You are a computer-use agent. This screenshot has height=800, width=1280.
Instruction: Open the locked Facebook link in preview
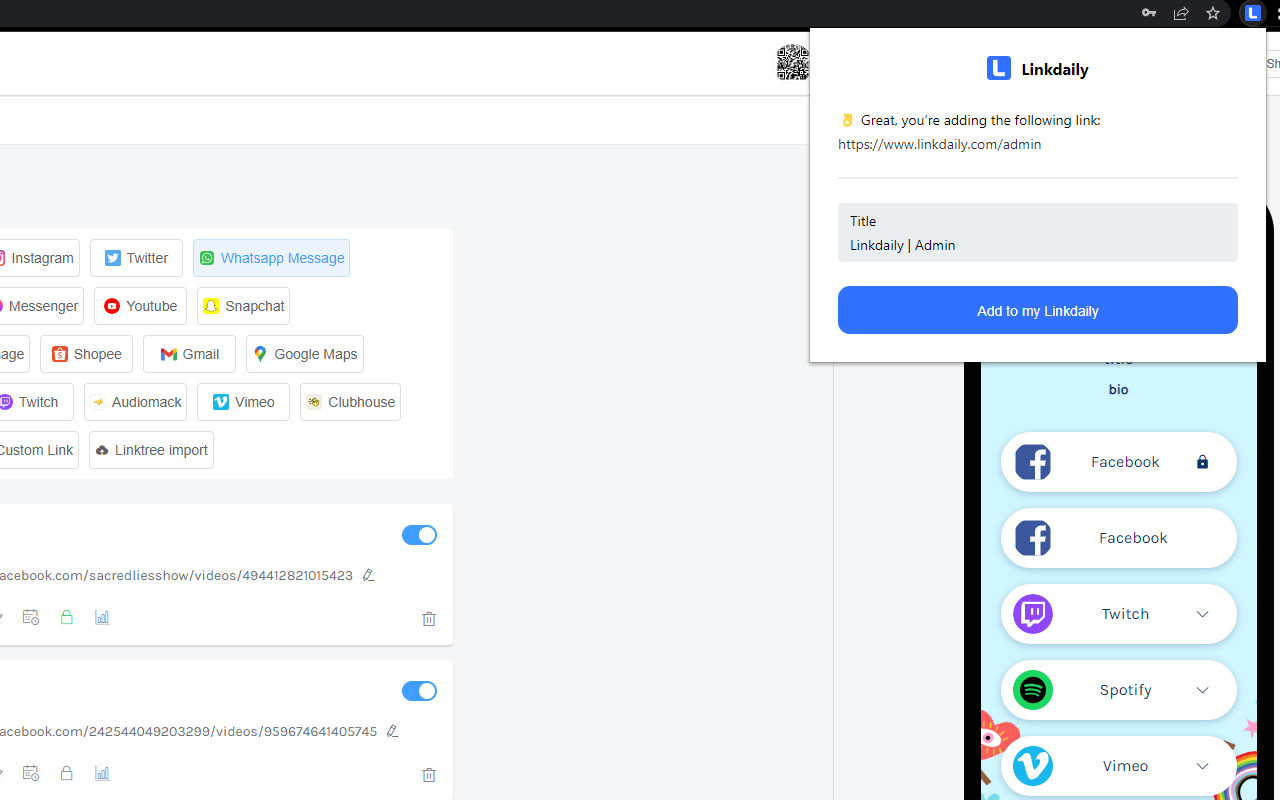(1118, 462)
